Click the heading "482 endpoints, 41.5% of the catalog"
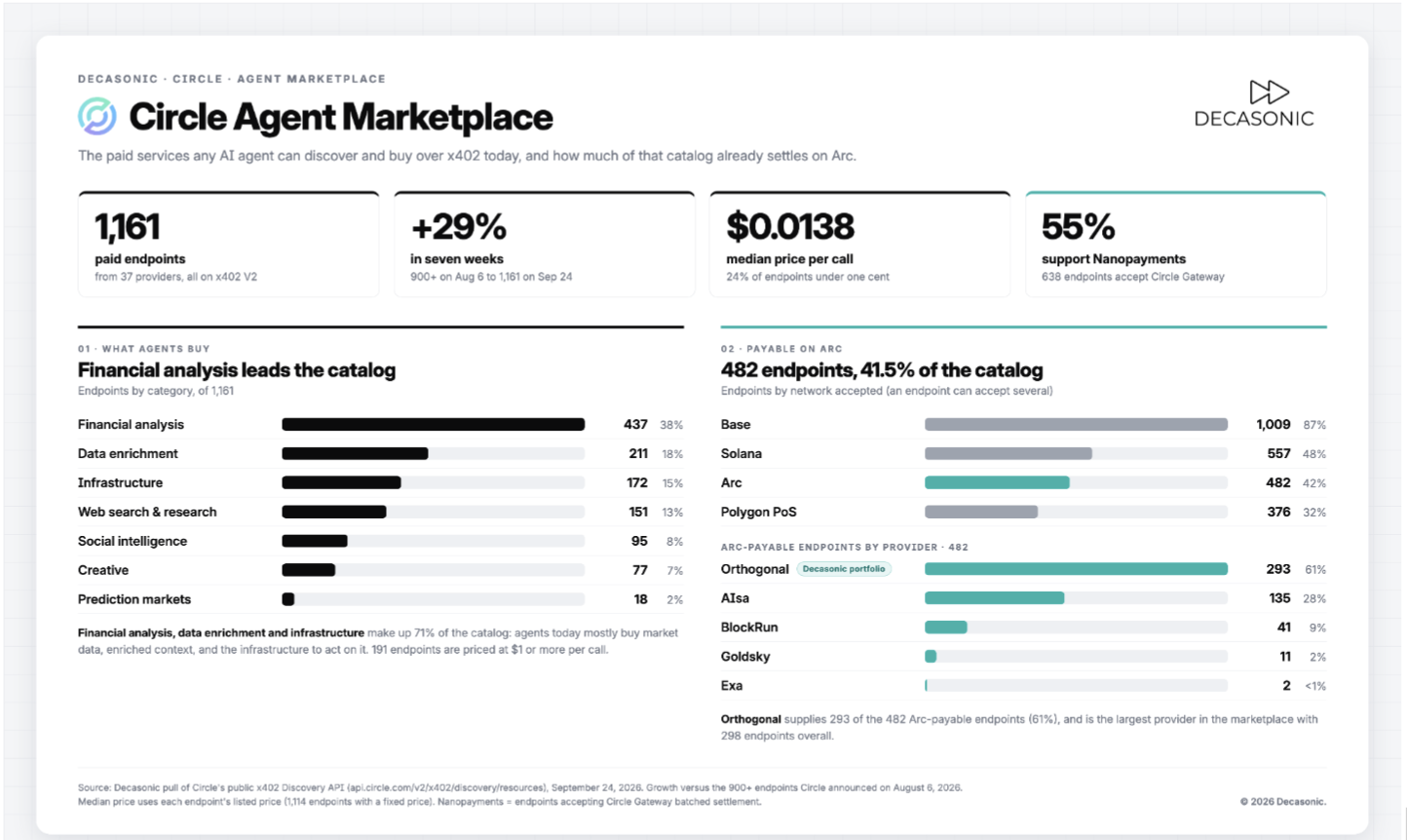The height and width of the screenshot is (840, 1407). click(x=882, y=370)
